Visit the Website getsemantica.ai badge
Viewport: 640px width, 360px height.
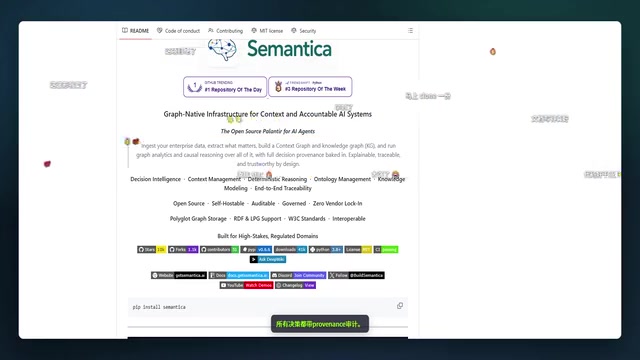[179, 275]
